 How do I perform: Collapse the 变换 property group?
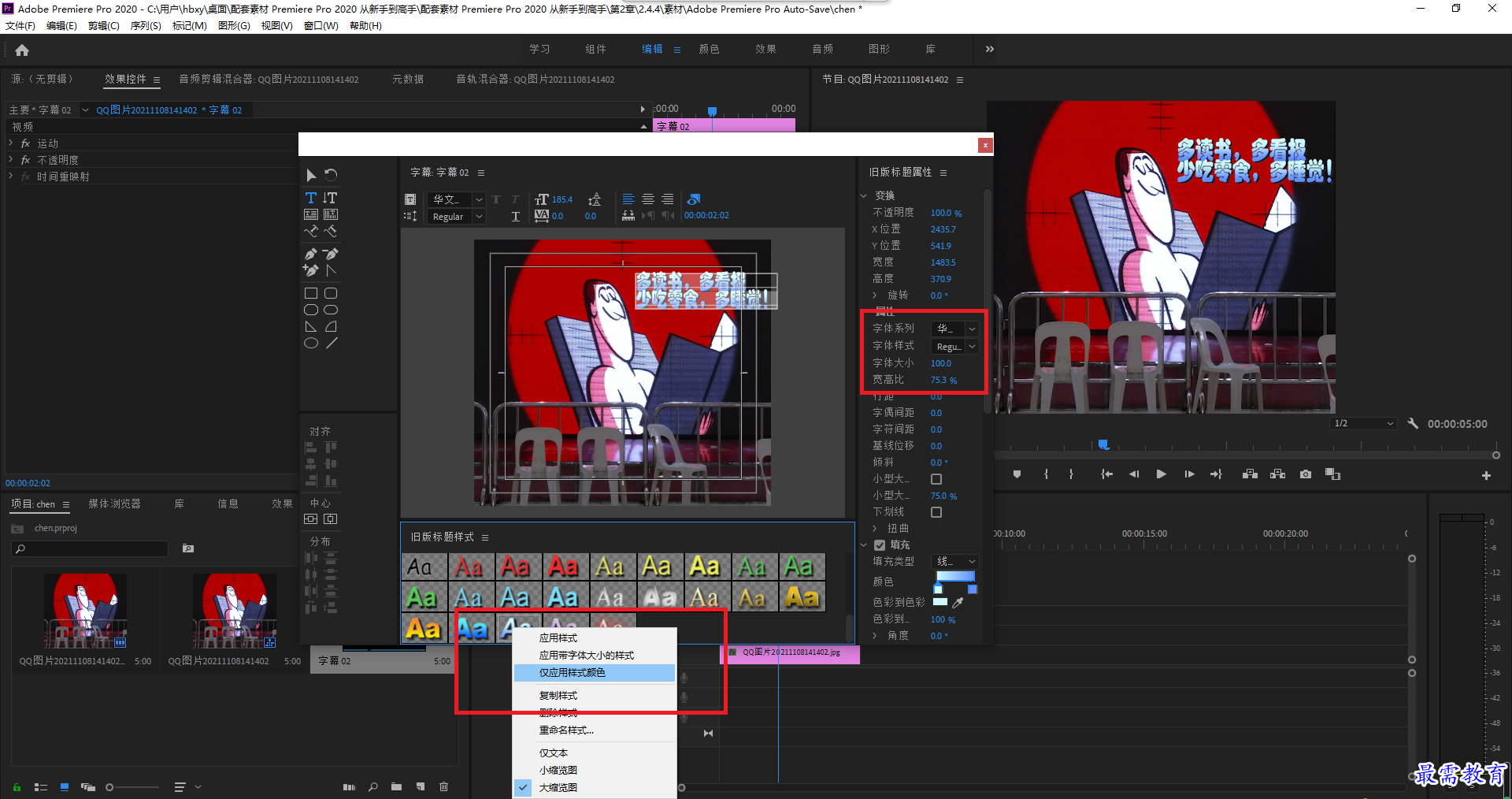[863, 195]
